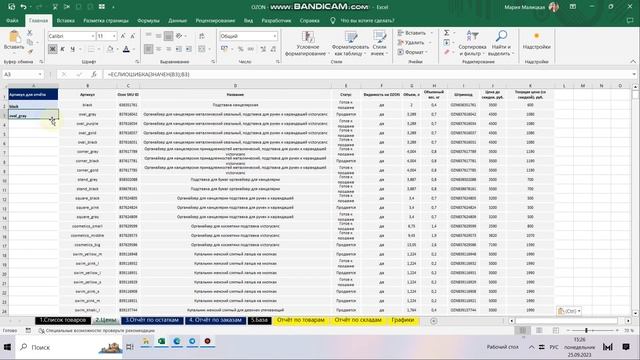
Task: Collapse the ribbon with the chevron
Action: click(633, 62)
